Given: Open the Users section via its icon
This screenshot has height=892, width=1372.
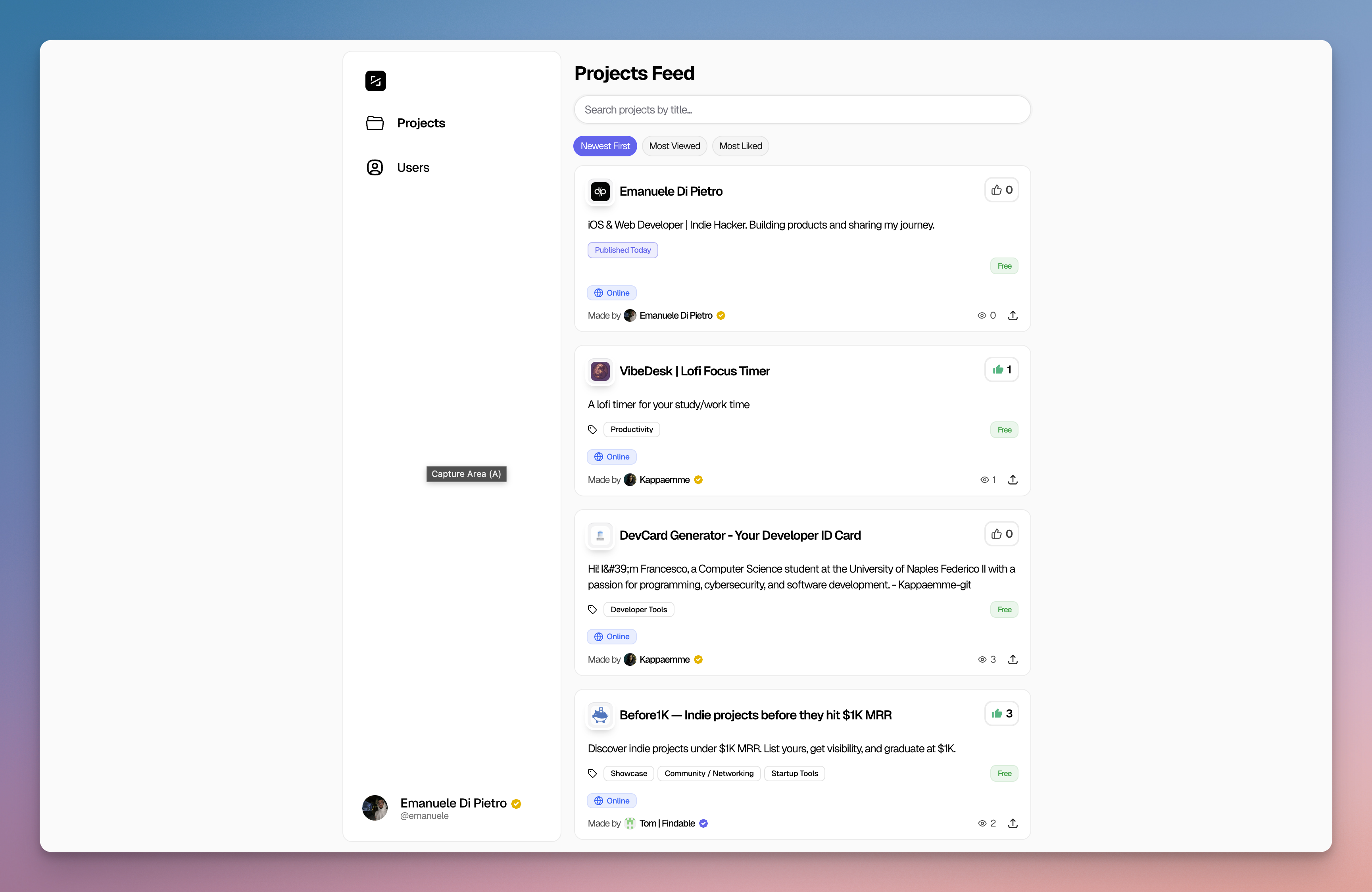Looking at the screenshot, I should click(375, 167).
